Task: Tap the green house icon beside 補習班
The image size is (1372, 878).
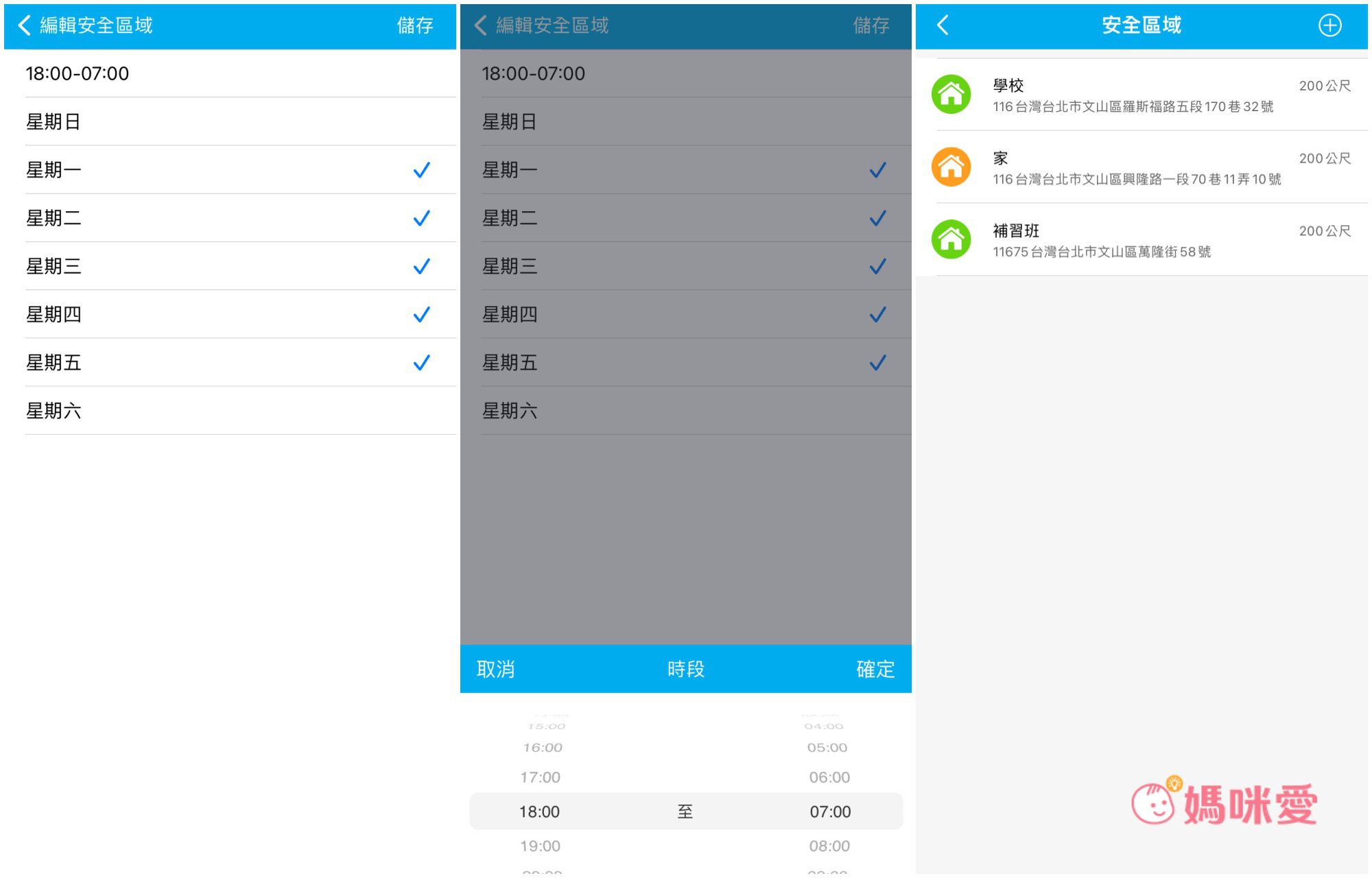Action: point(951,239)
